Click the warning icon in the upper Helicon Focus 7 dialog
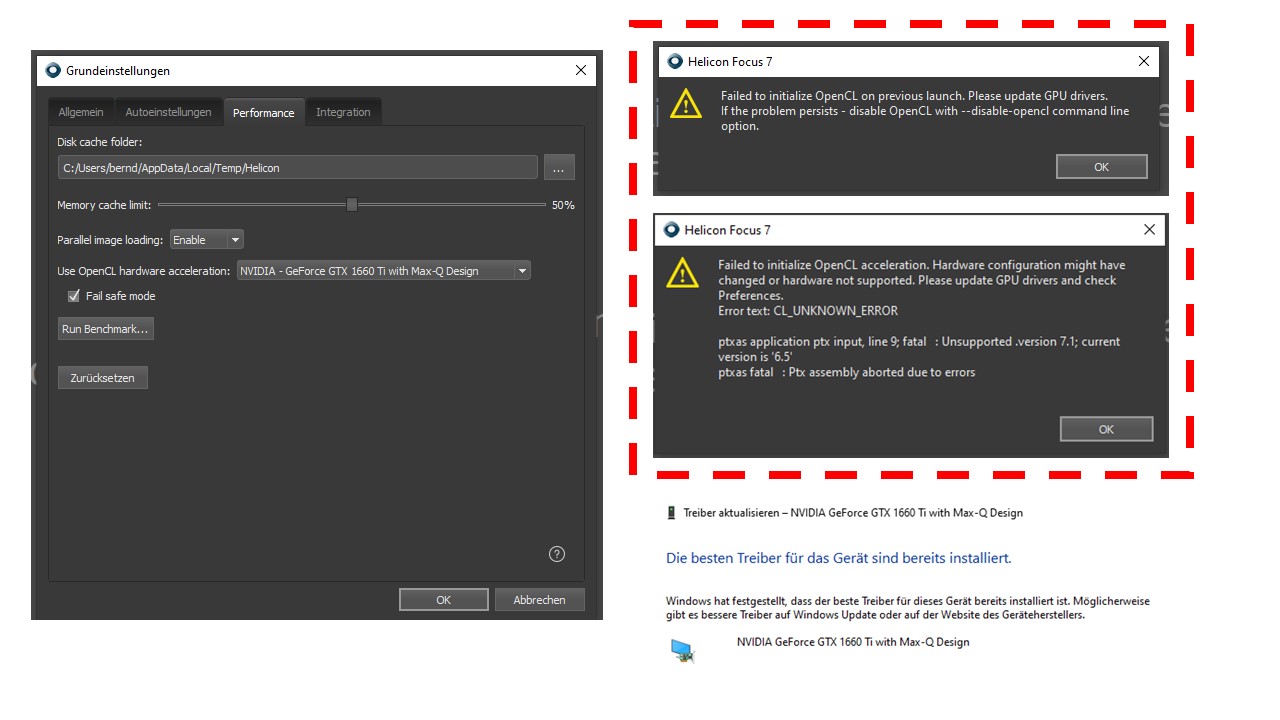Viewport: 1280px width, 720px height. (x=685, y=104)
